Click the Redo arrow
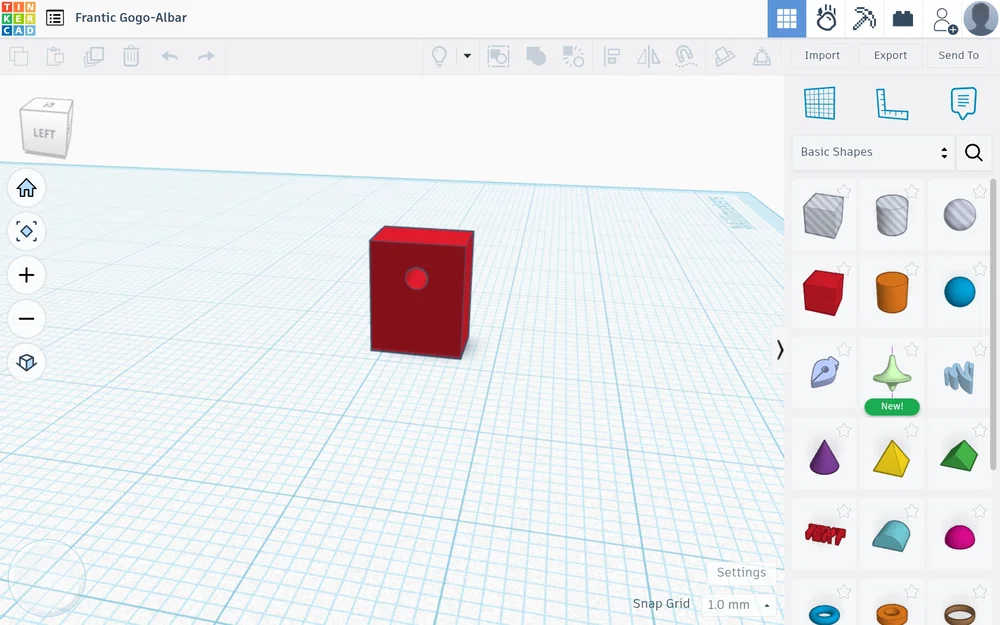The width and height of the screenshot is (1000, 625). (x=206, y=56)
